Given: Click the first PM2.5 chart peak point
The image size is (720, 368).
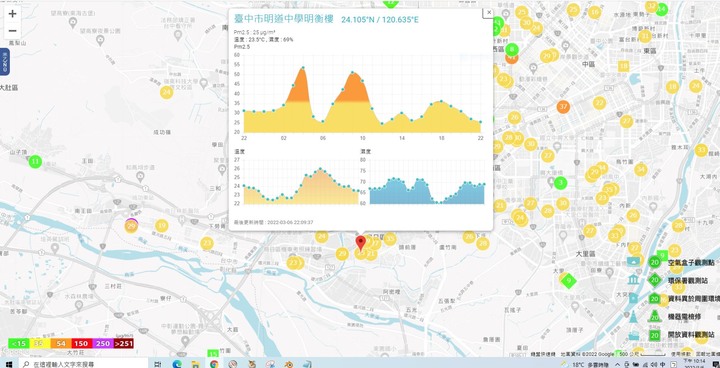Looking at the screenshot, I should (x=303, y=68).
